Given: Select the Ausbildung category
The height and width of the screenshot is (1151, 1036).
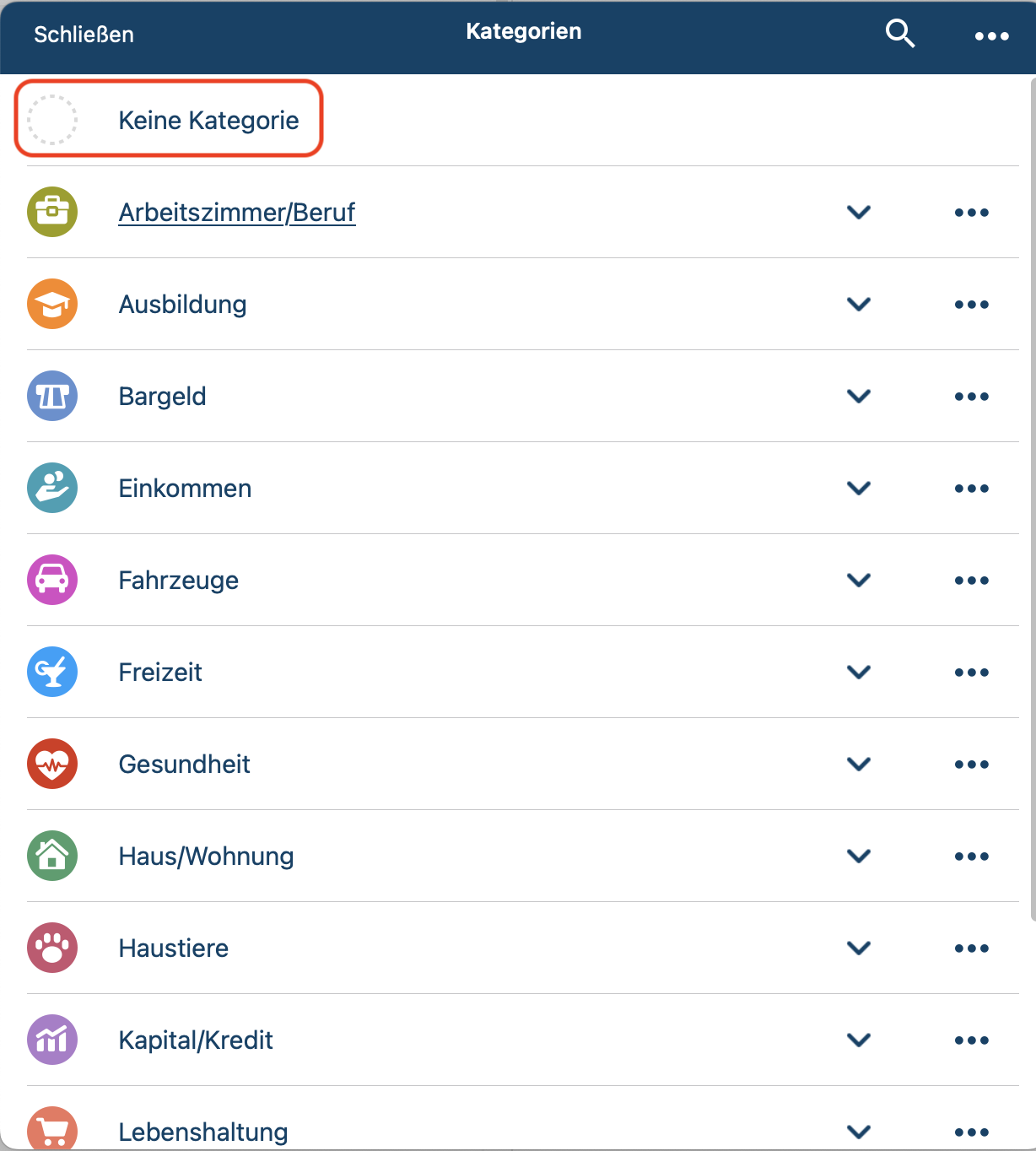Looking at the screenshot, I should coord(183,305).
